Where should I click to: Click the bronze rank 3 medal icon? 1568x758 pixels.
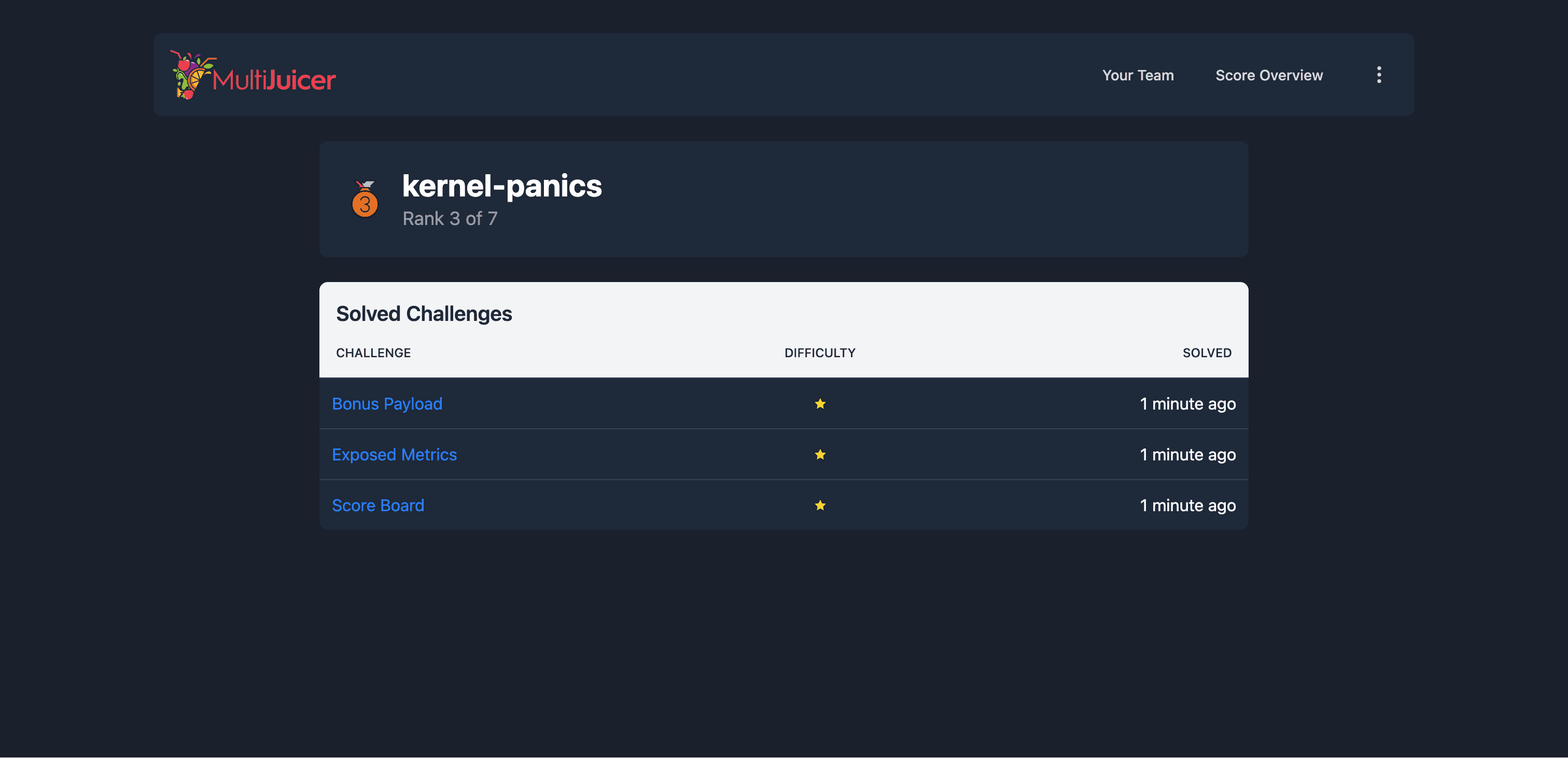[365, 199]
